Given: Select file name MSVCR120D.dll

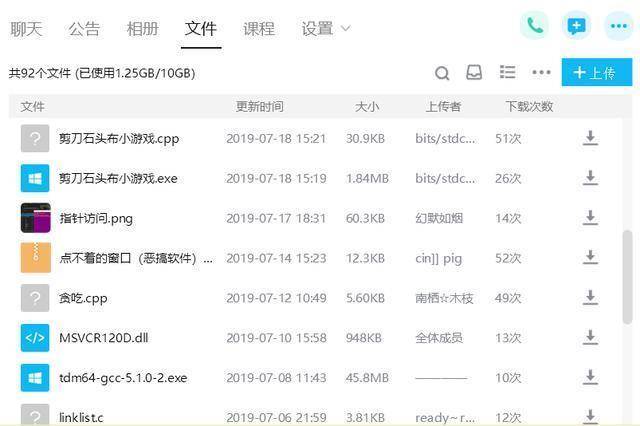Looking at the screenshot, I should coord(104,338).
